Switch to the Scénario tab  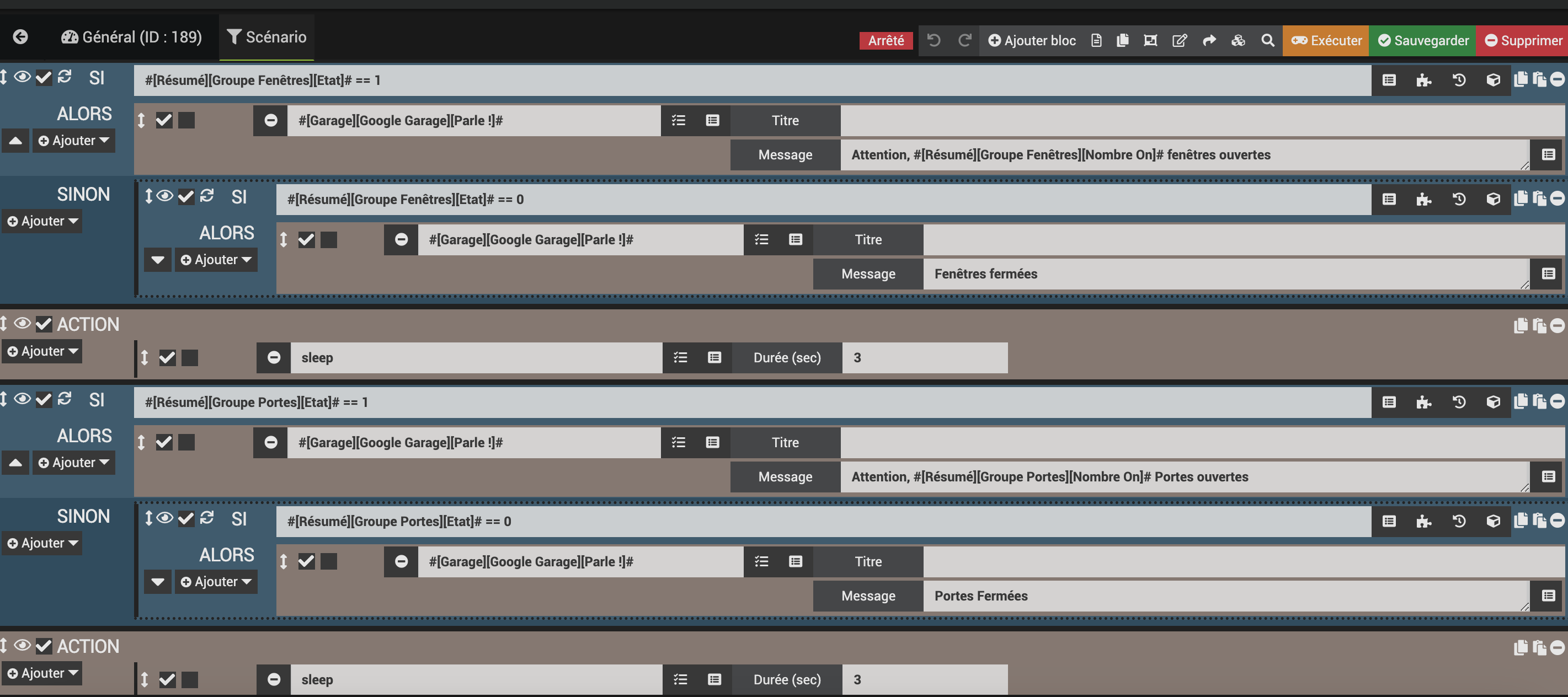[x=266, y=37]
